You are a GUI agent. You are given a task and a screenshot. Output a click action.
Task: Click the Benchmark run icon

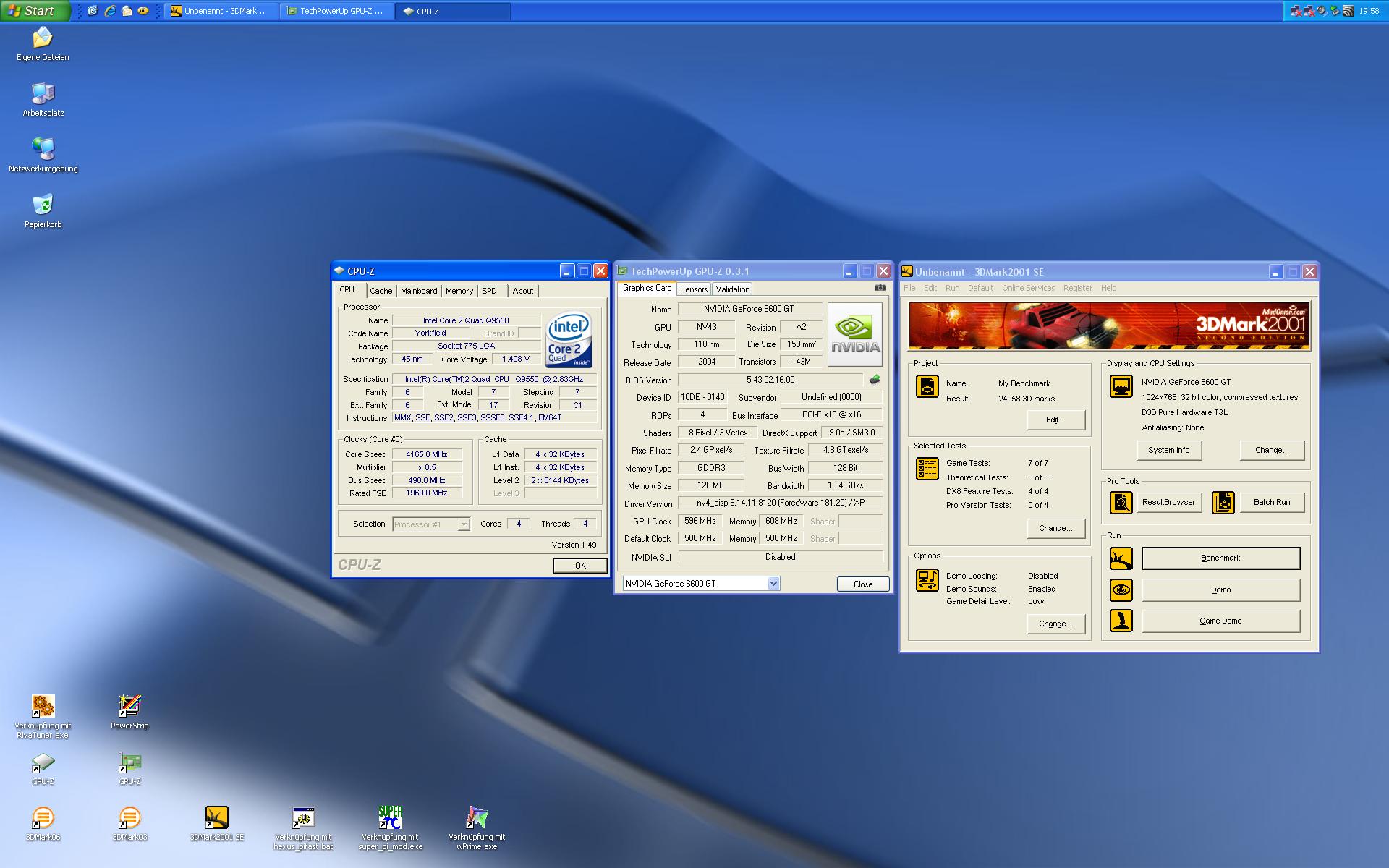click(1121, 558)
